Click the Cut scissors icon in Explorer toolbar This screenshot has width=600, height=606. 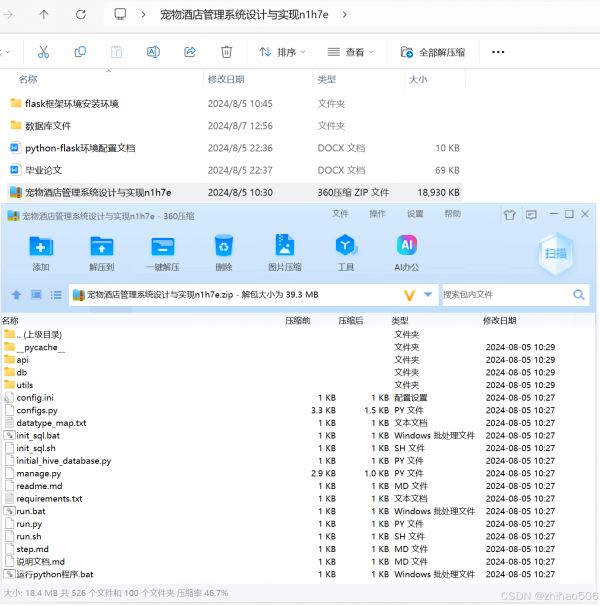click(x=43, y=52)
